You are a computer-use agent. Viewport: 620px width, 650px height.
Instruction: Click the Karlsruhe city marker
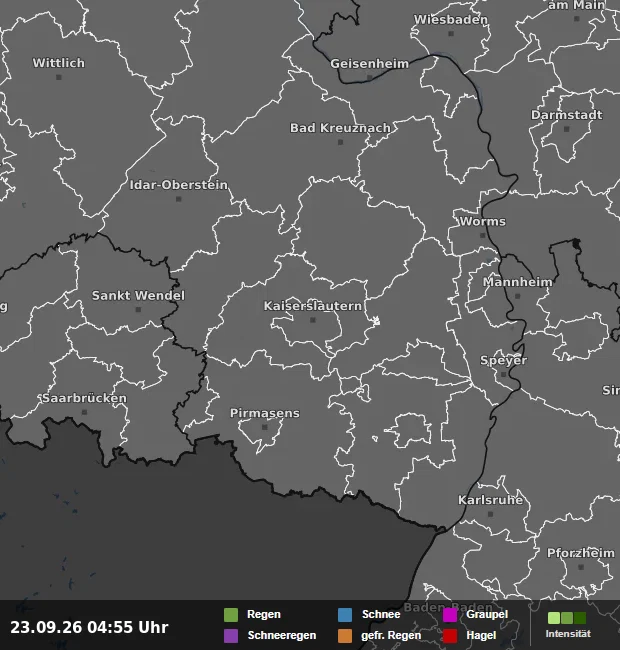coord(491,514)
